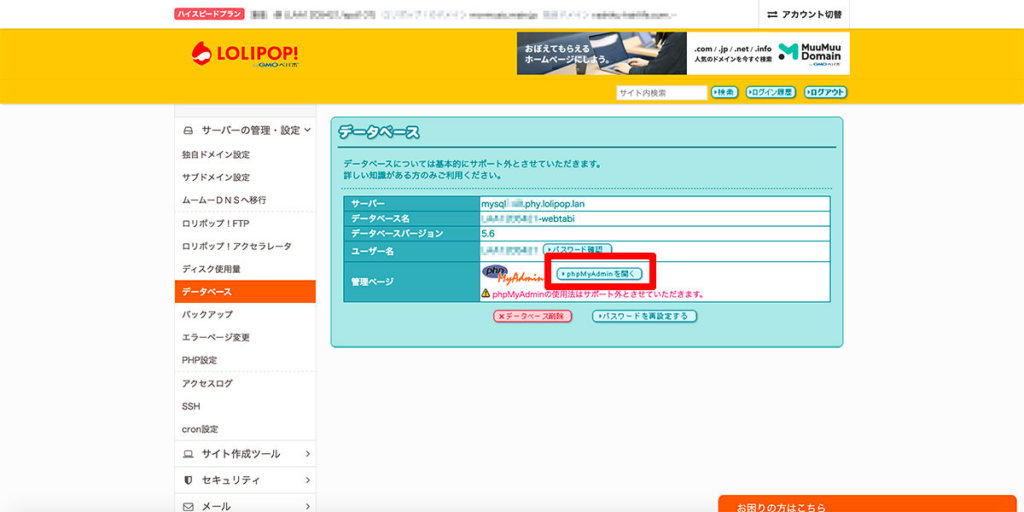This screenshot has height=512, width=1024.
Task: Select バックアップ from the sidebar
Action: point(207,314)
